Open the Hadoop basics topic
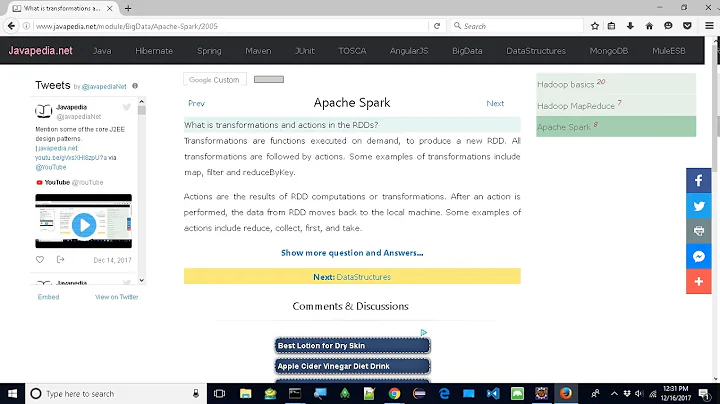Image resolution: width=720 pixels, height=404 pixels. point(616,84)
